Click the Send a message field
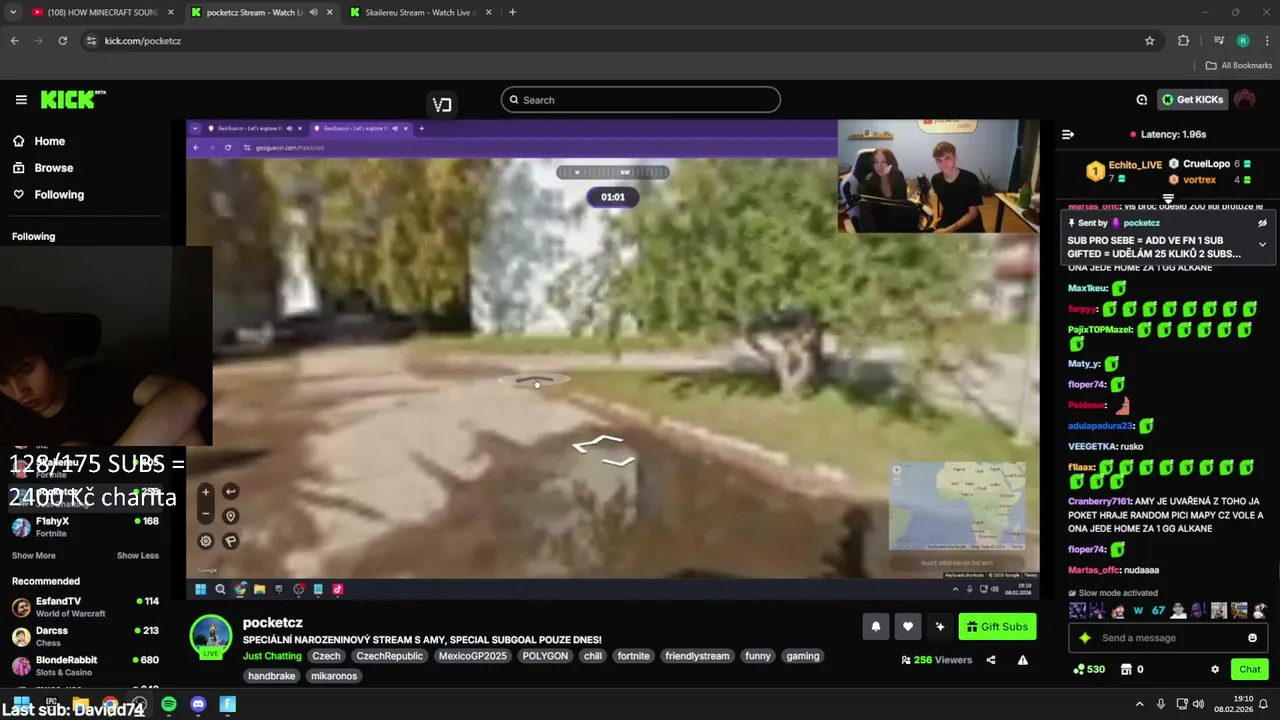 (1168, 638)
